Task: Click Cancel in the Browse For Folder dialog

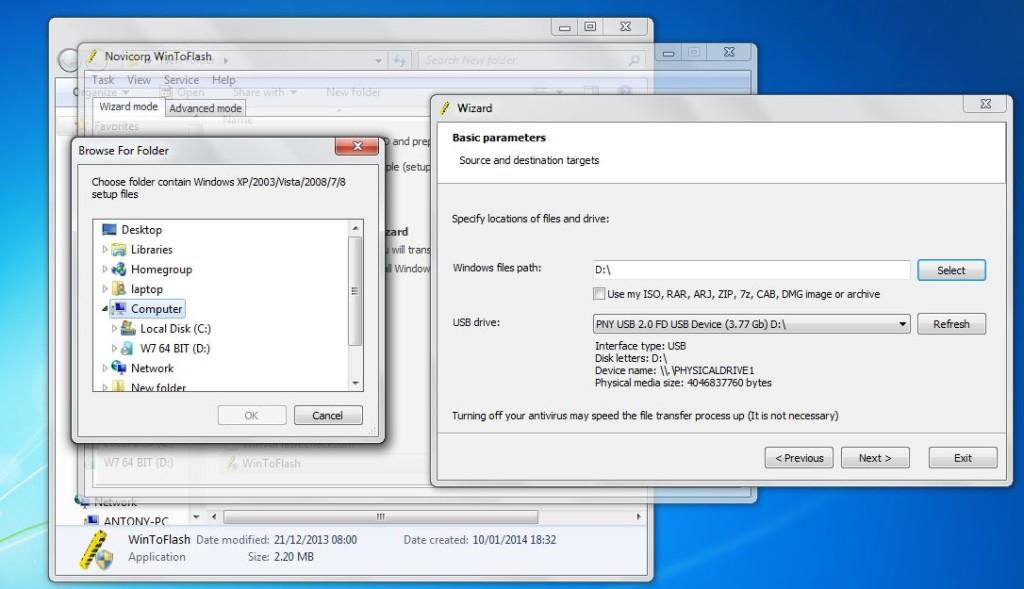Action: point(328,415)
